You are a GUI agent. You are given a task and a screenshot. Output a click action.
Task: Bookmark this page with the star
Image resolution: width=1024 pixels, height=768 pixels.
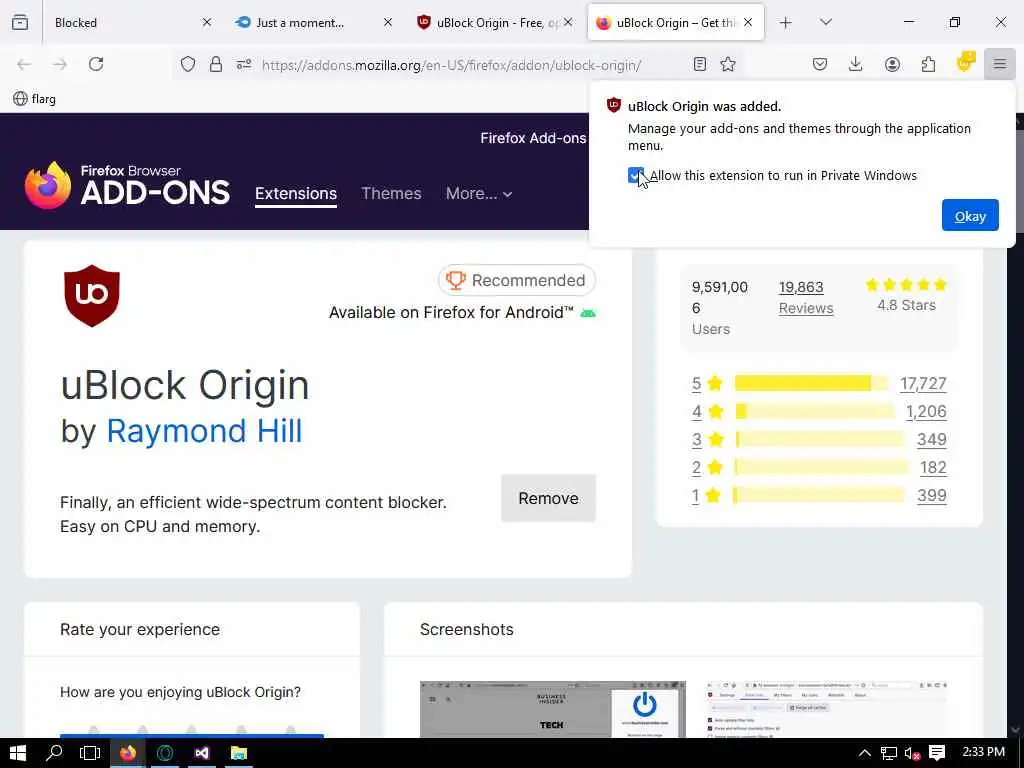coord(728,64)
